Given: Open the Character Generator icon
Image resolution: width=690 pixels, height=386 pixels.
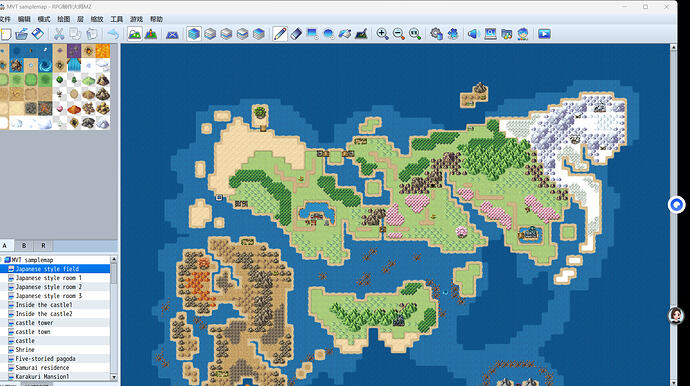Looking at the screenshot, I should coord(523,34).
